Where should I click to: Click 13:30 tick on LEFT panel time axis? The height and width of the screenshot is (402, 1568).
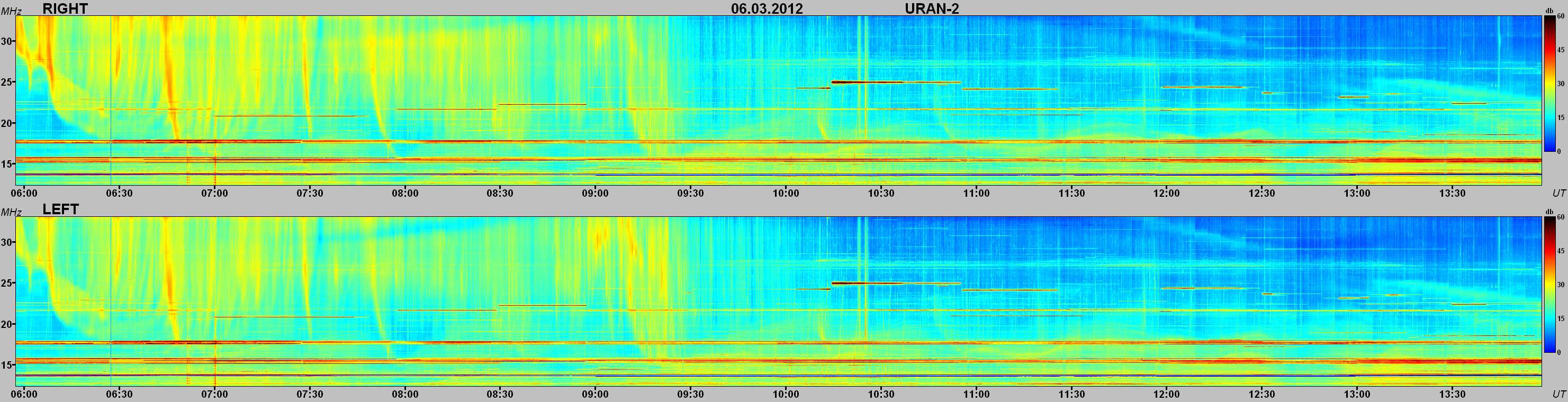(1453, 394)
